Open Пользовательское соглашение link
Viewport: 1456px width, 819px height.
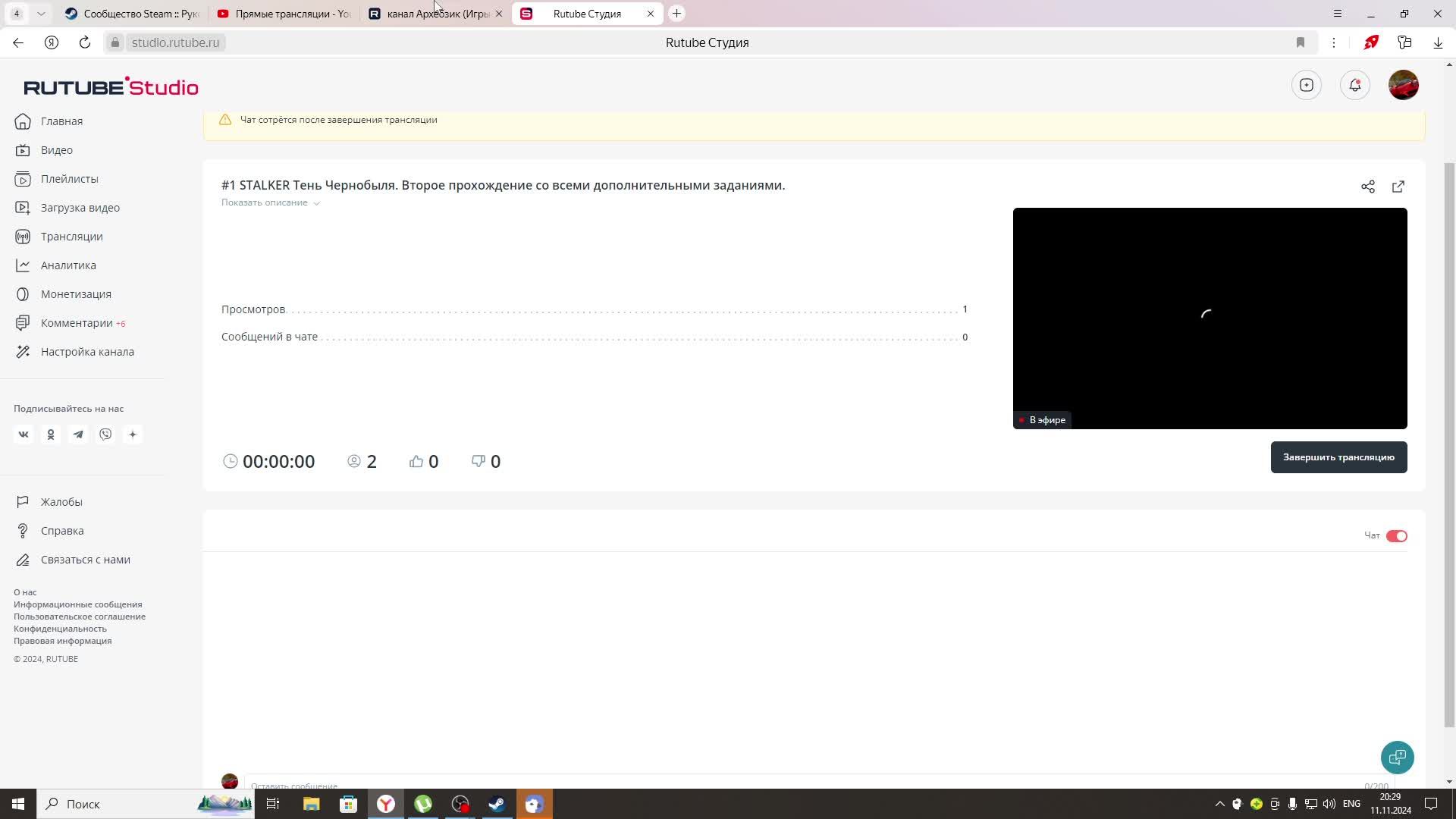click(80, 617)
